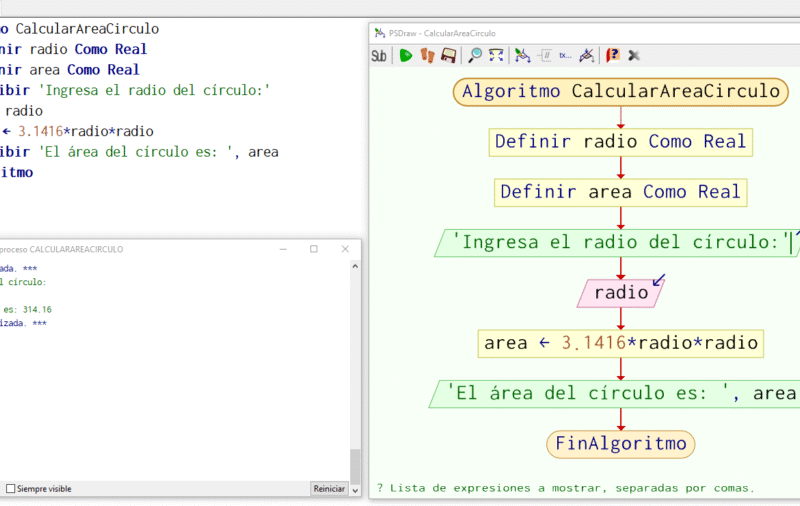Click the Sub subprocess toolbar button

(x=379, y=56)
